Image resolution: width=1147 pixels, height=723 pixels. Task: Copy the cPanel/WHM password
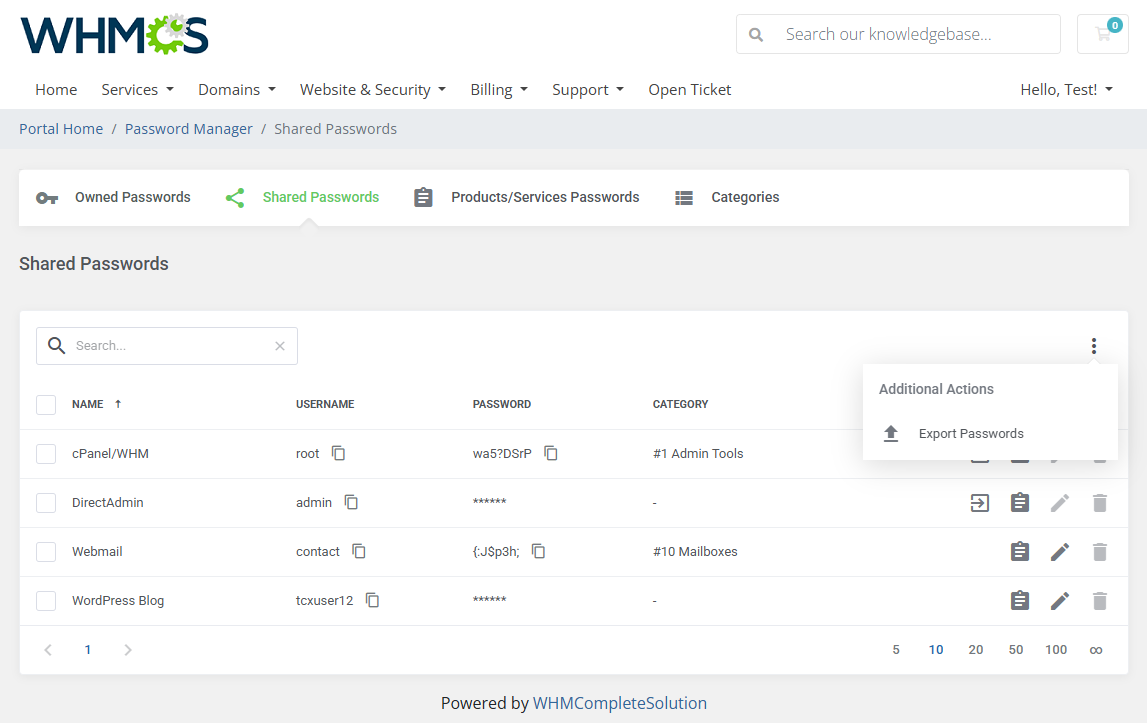pos(551,453)
